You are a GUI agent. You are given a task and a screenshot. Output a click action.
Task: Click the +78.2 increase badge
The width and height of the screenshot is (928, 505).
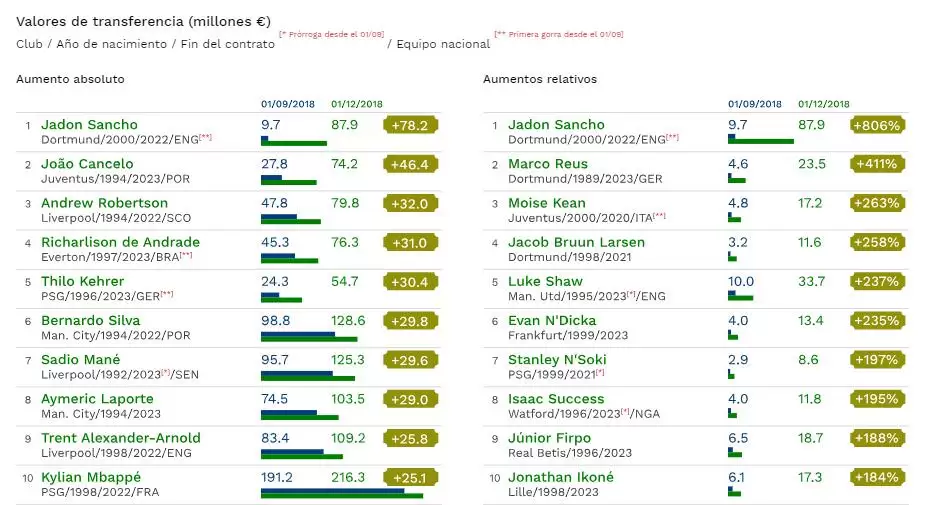pos(410,125)
